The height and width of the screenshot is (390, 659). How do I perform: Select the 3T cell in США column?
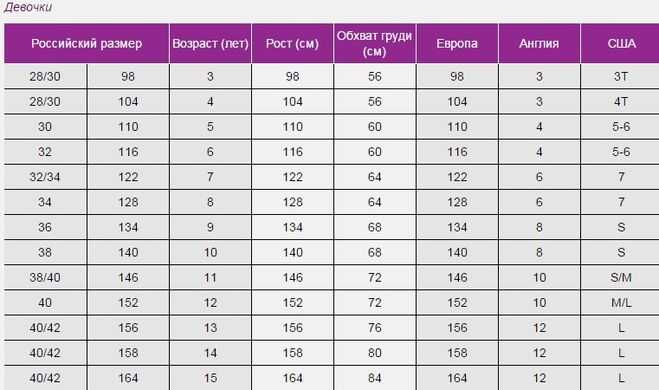620,76
